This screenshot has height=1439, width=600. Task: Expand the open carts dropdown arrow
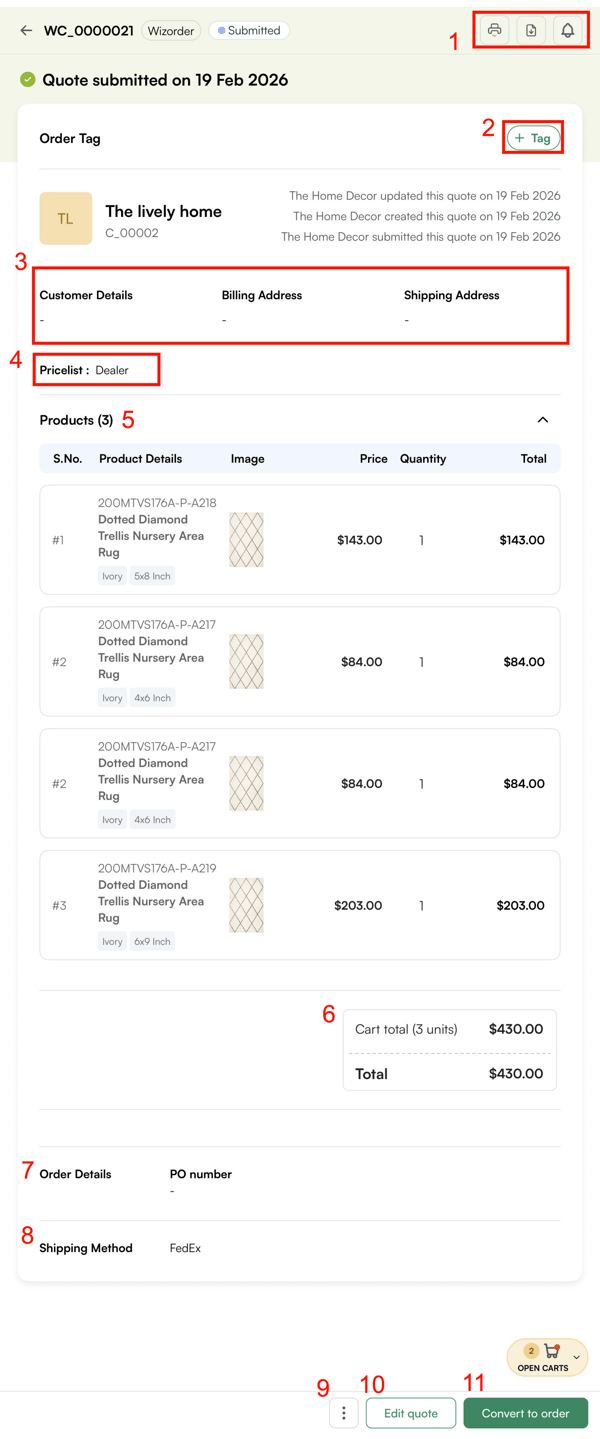point(576,1357)
